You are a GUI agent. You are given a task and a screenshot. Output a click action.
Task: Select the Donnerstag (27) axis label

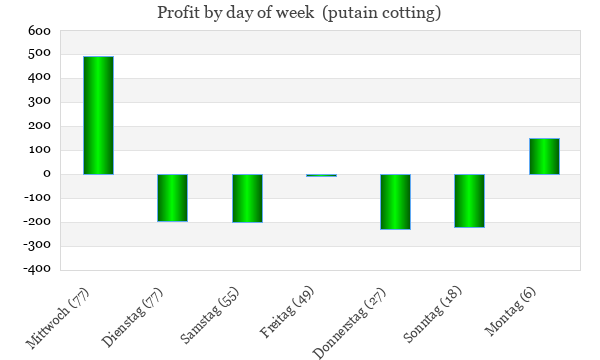pyautogui.click(x=349, y=324)
